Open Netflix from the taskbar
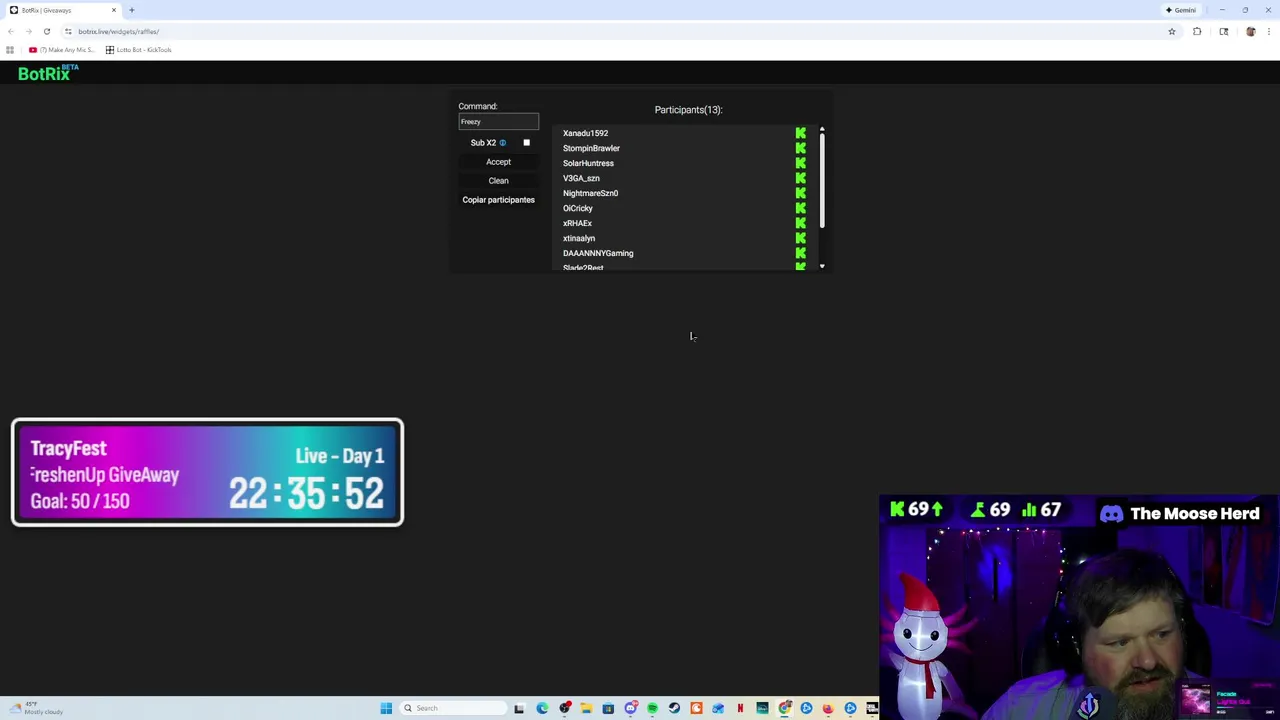1280x720 pixels. click(x=740, y=708)
